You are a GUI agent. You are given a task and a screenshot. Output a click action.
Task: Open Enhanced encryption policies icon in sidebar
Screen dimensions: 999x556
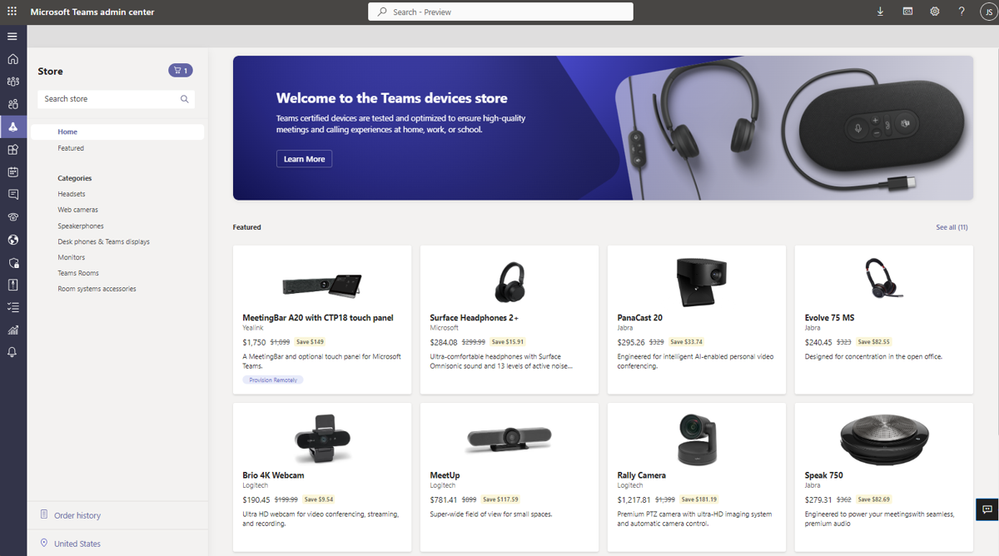13,262
